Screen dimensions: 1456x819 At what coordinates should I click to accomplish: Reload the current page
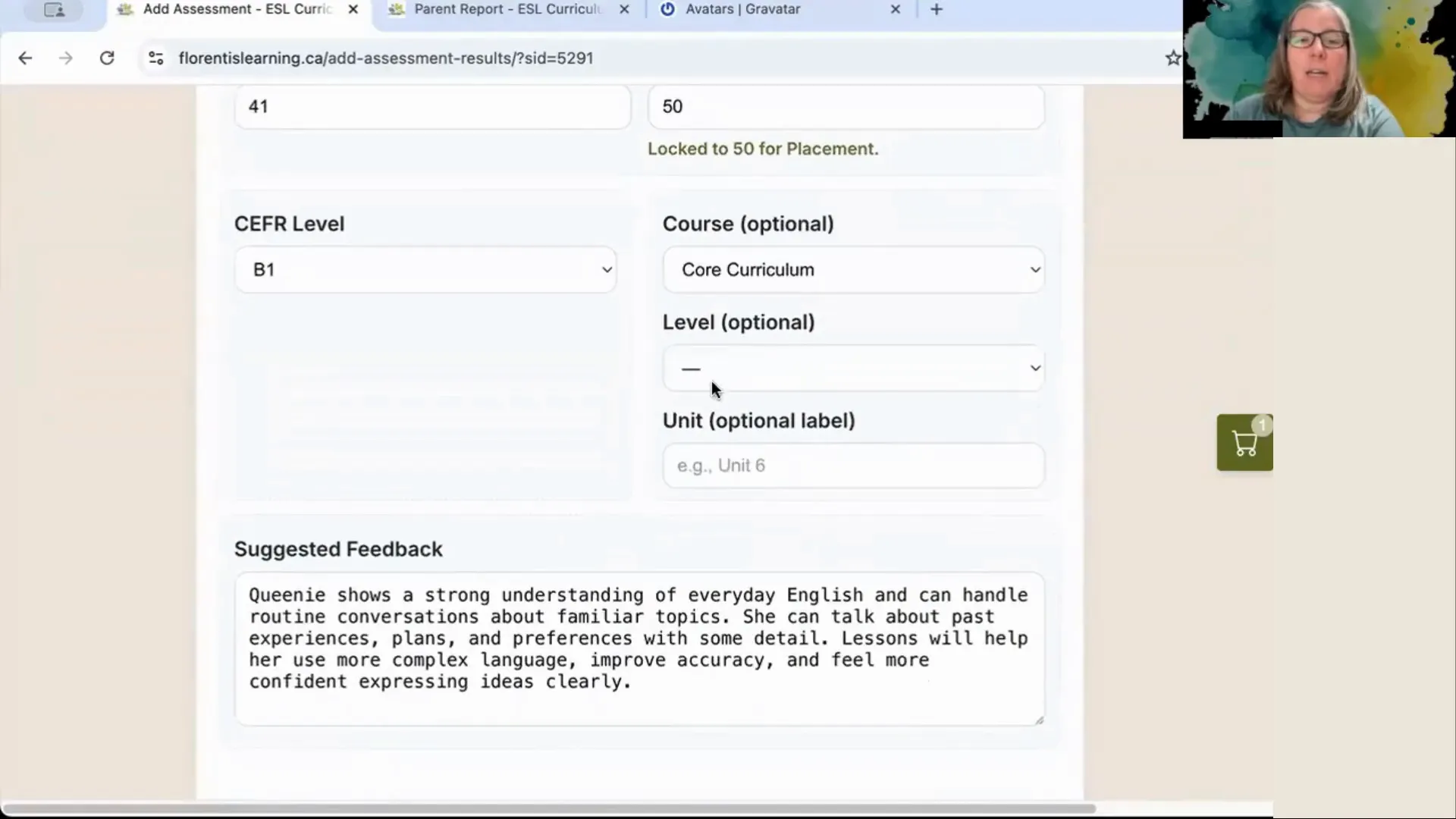[x=107, y=58]
